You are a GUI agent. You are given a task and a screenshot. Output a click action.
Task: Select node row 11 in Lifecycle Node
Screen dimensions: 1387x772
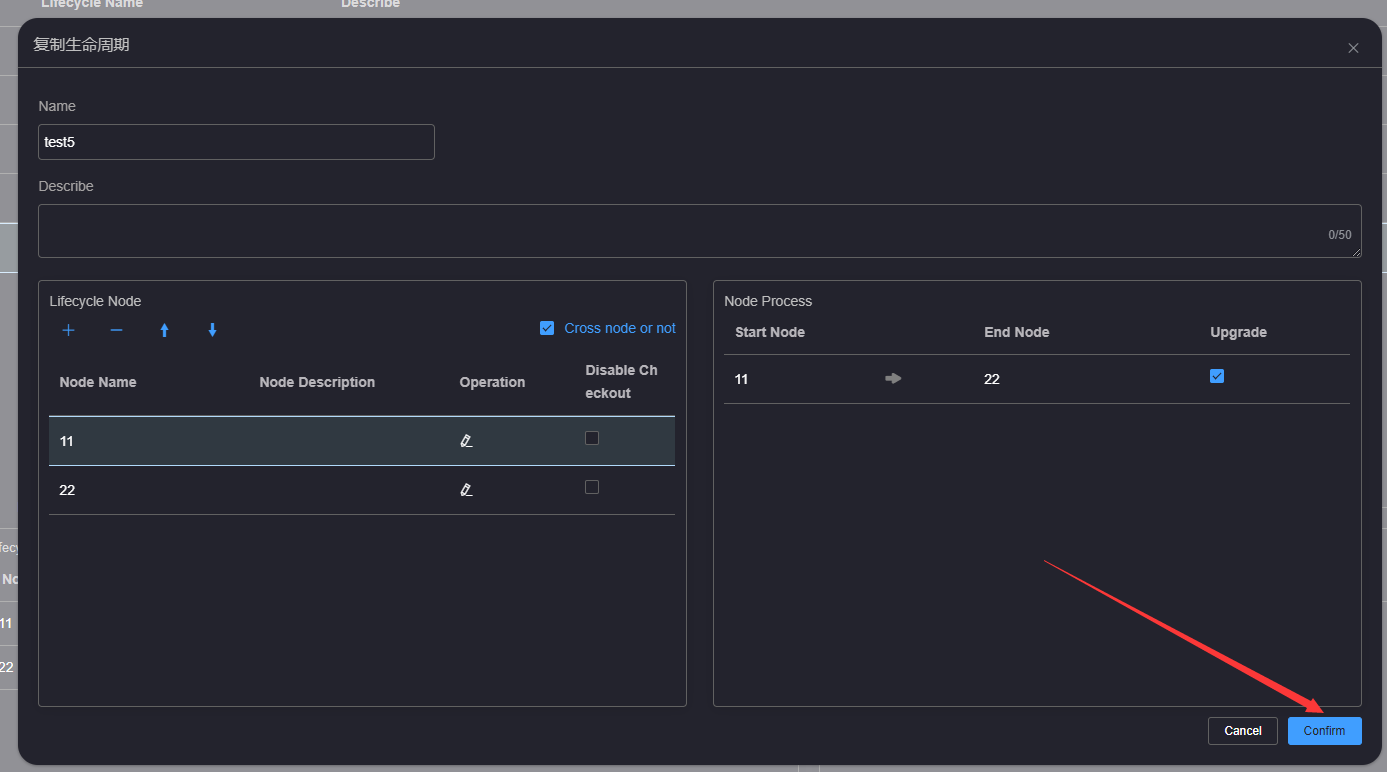[x=362, y=441]
